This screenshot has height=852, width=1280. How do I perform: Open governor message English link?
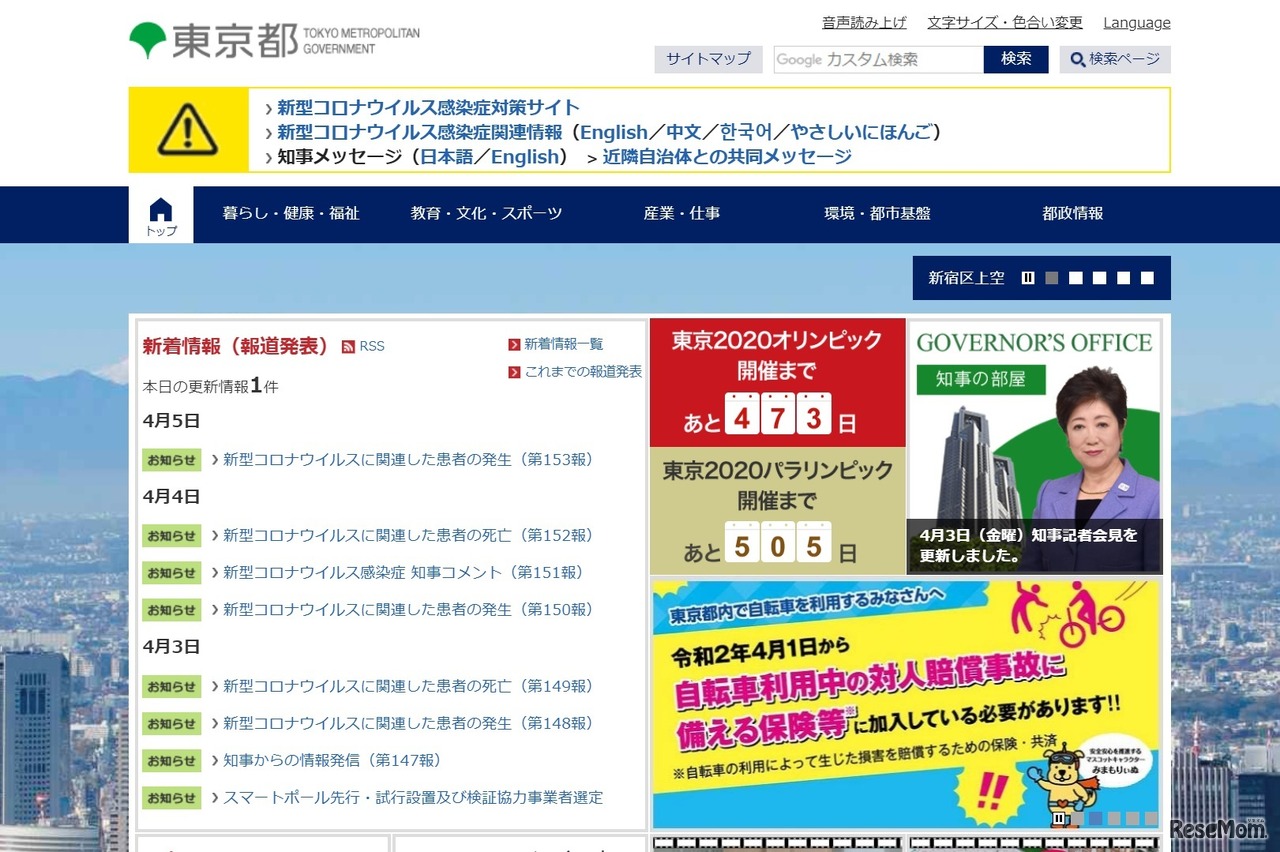pos(525,157)
